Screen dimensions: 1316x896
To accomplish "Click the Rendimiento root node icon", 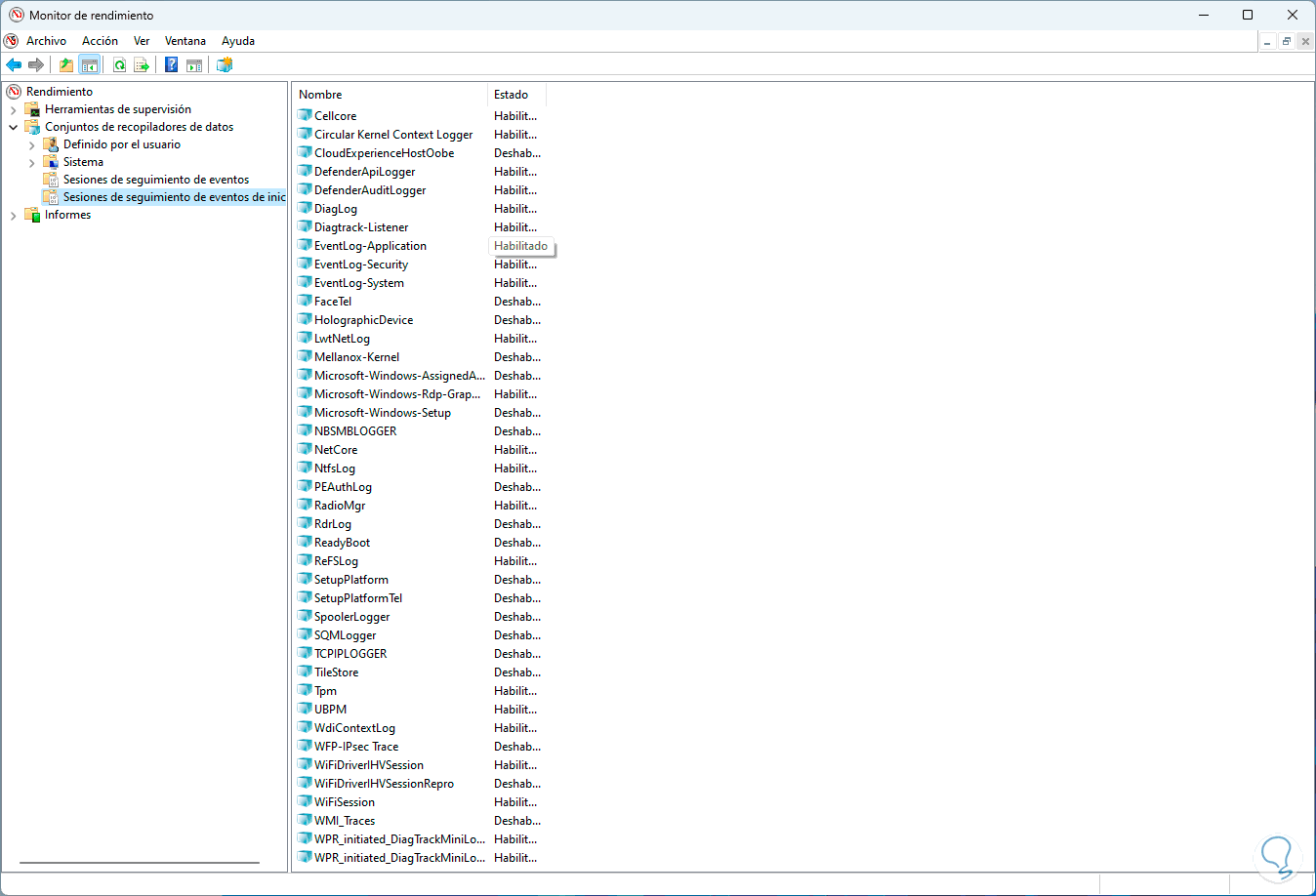I will pyautogui.click(x=15, y=92).
